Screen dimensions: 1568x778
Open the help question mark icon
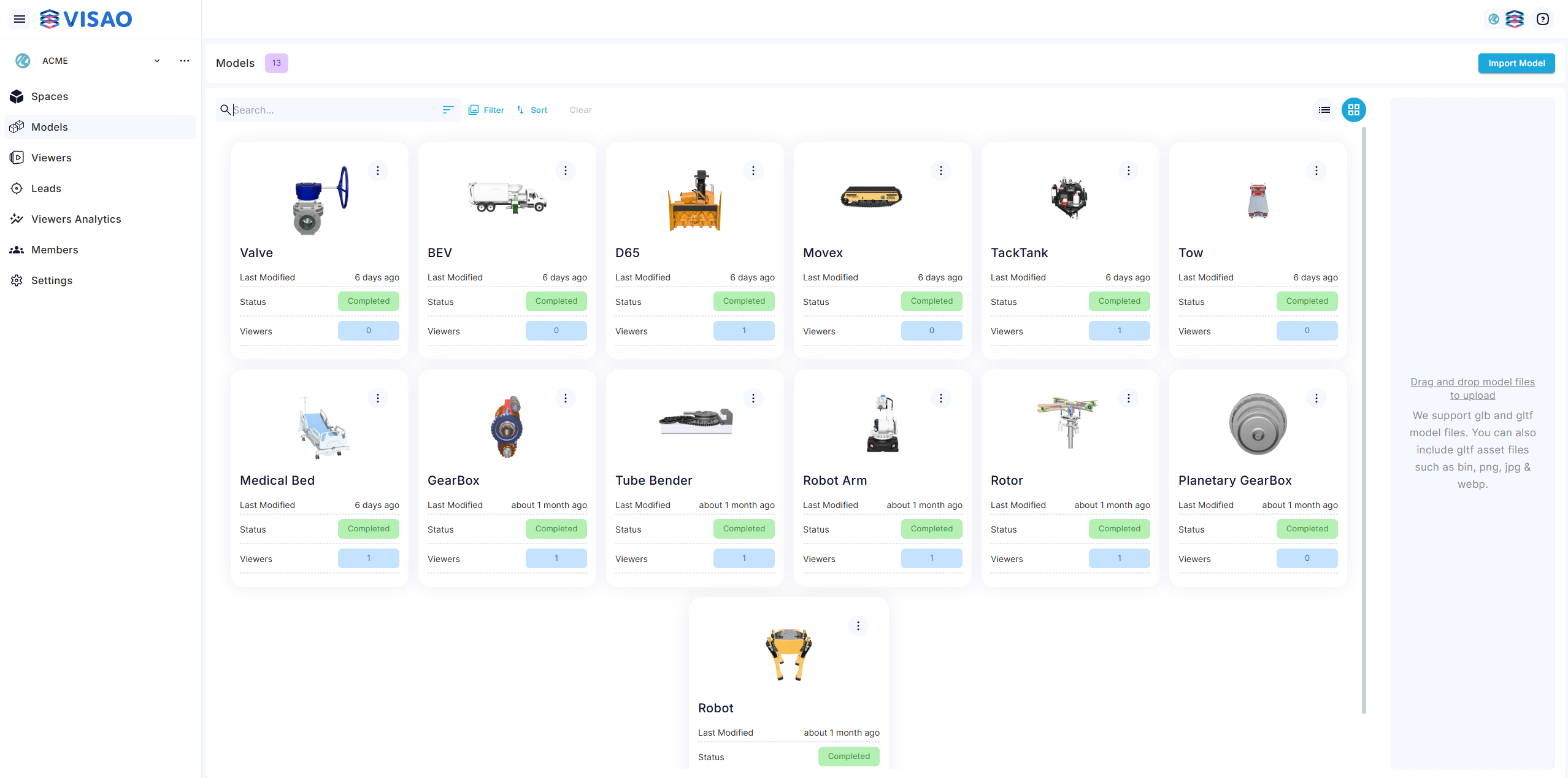pyautogui.click(x=1542, y=19)
